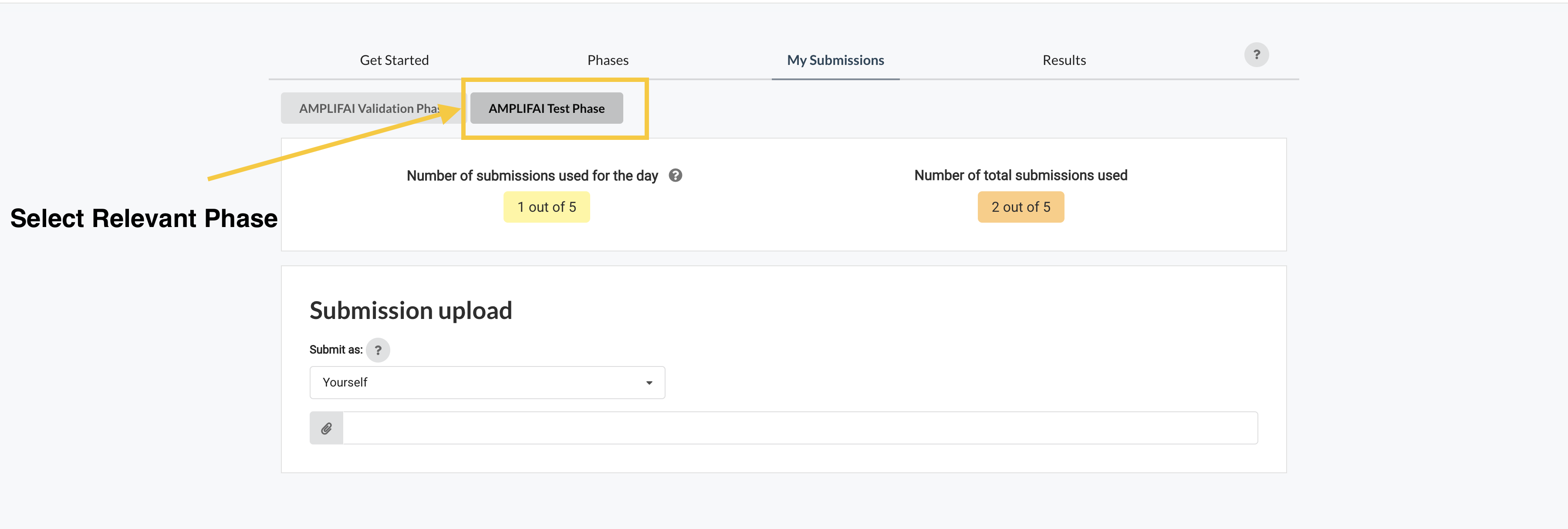1568x529 pixels.
Task: Click the Submission upload heading
Action: (411, 311)
